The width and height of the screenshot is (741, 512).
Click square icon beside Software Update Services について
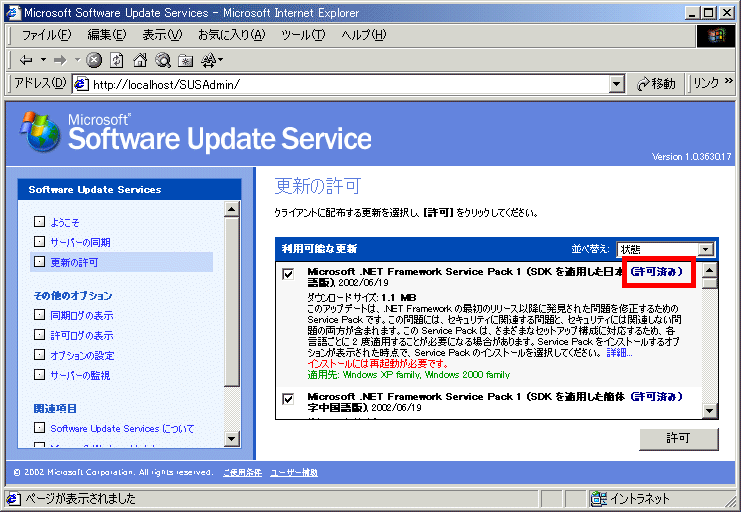point(39,427)
